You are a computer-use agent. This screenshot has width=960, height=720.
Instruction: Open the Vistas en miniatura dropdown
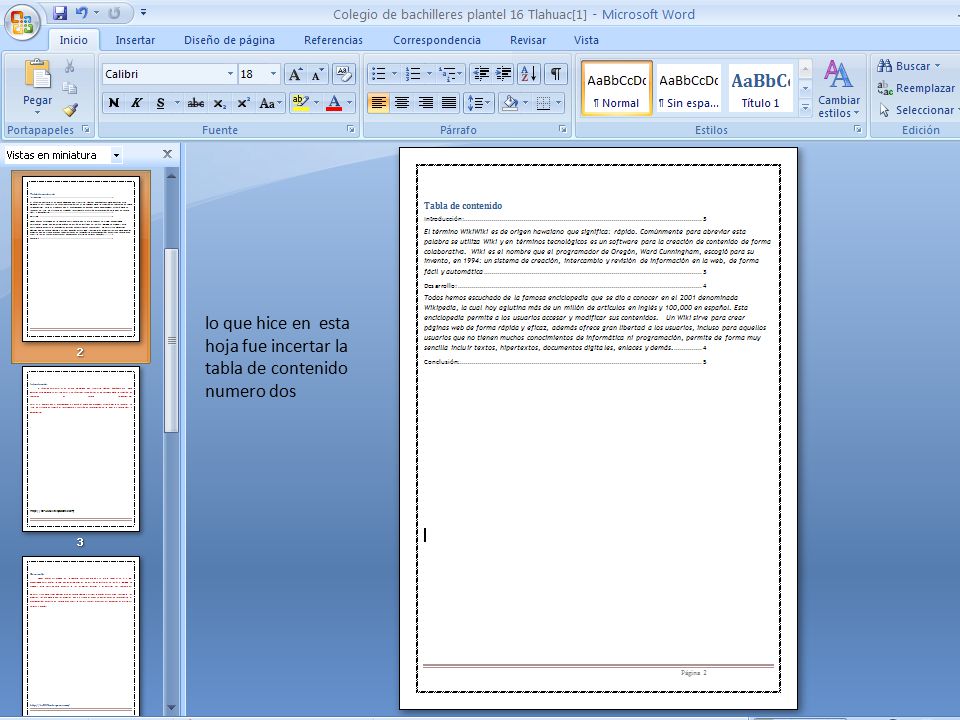116,155
